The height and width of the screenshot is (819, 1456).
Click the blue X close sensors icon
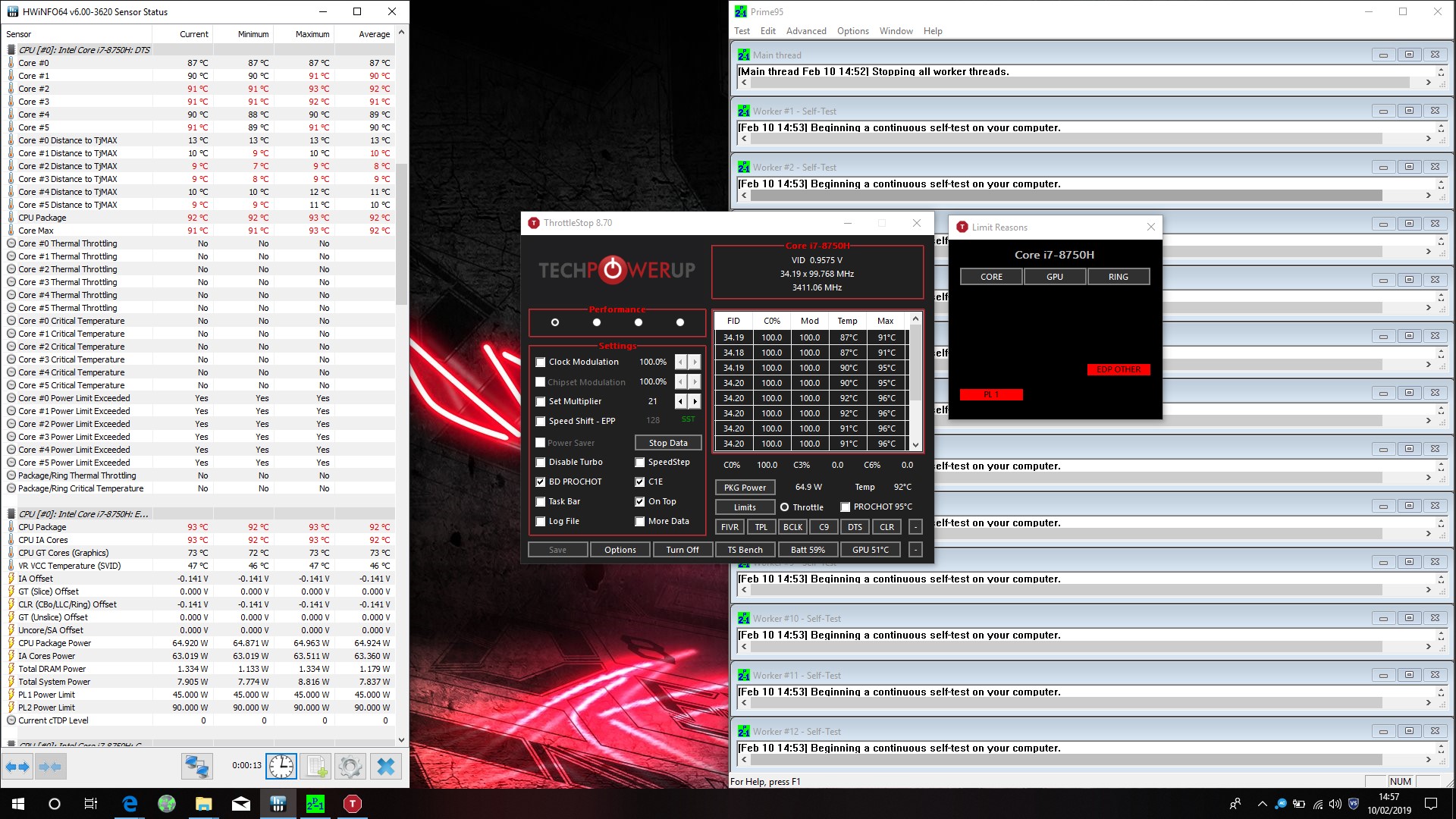(x=385, y=767)
